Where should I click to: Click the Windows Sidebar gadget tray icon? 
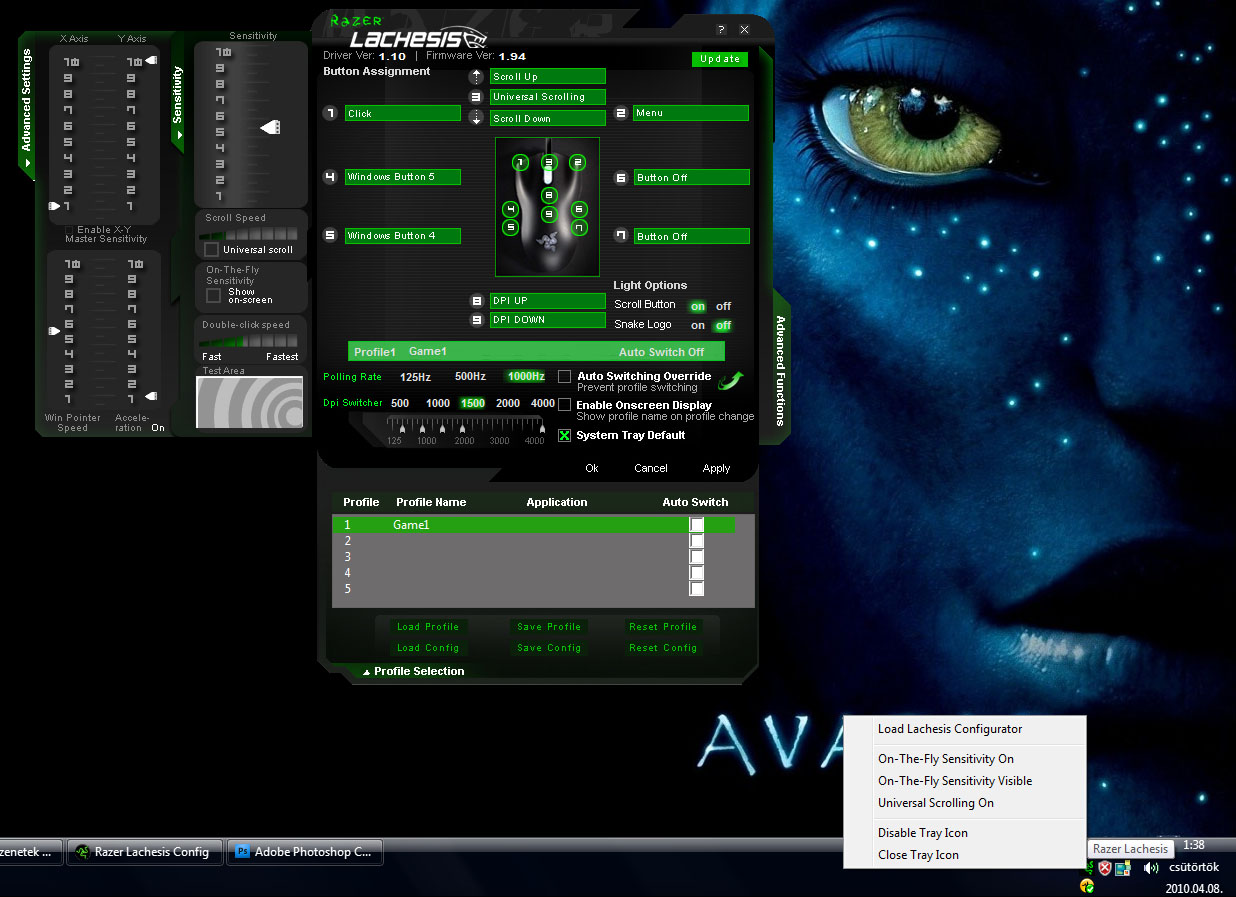point(1123,868)
